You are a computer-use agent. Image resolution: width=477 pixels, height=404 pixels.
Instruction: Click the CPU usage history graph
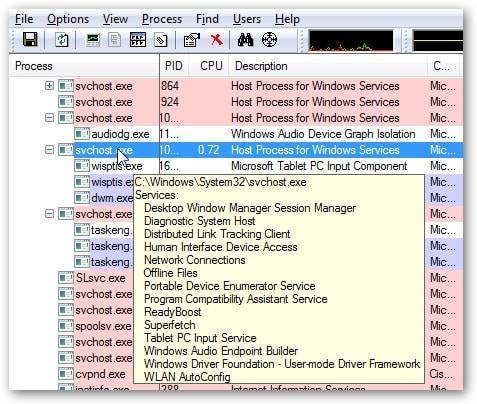[351, 41]
